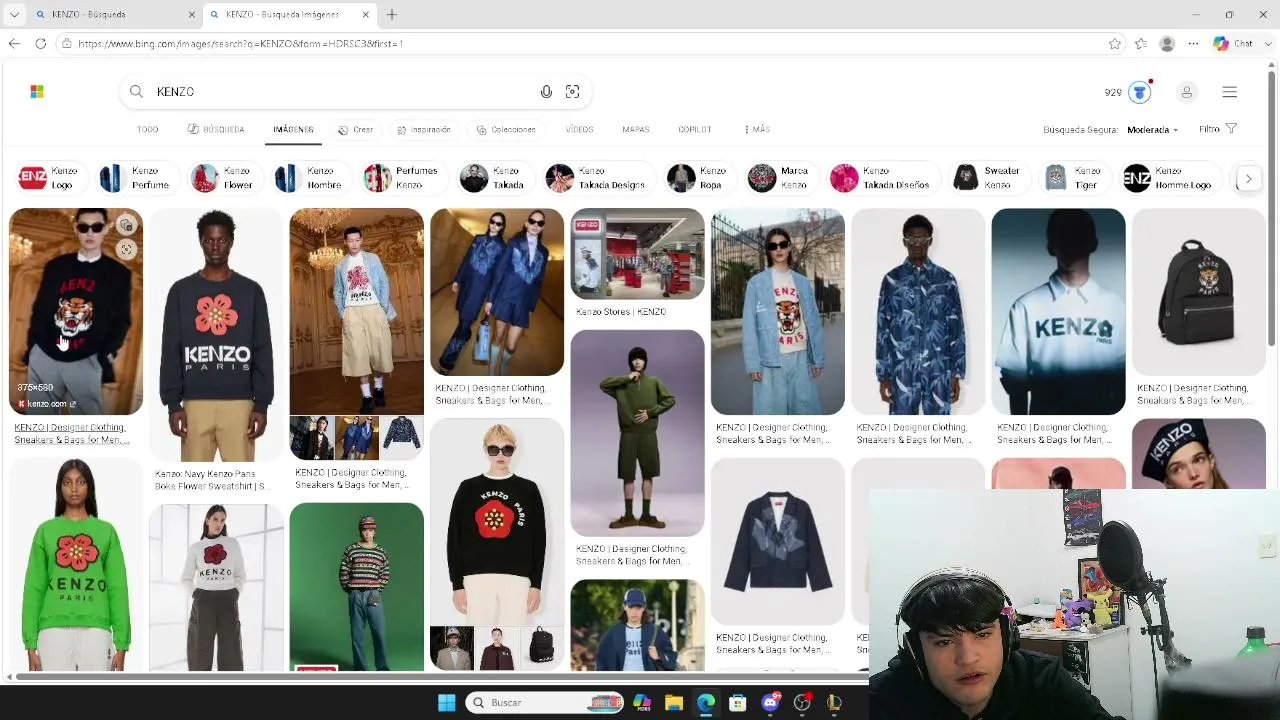Click the microphone voice search icon

click(546, 92)
